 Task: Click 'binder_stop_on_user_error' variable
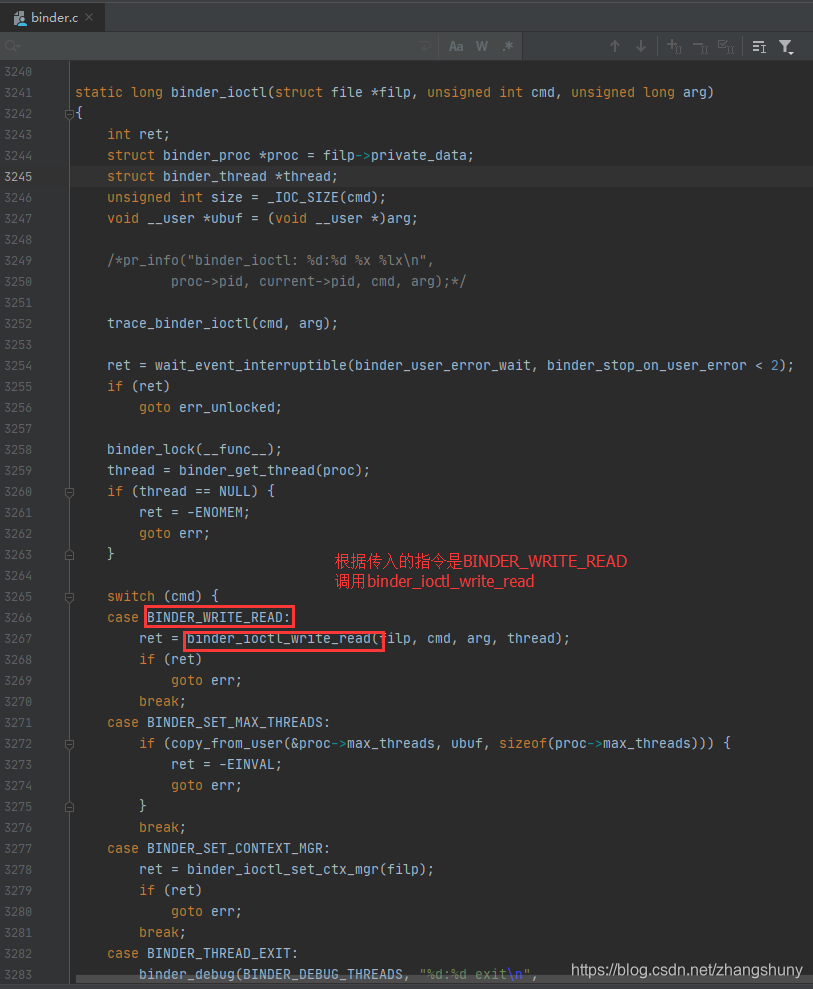point(646,365)
